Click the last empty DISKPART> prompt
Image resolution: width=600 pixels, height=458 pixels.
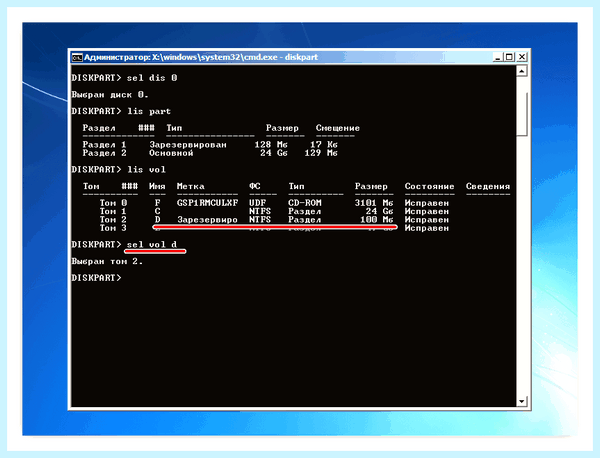[x=96, y=278]
